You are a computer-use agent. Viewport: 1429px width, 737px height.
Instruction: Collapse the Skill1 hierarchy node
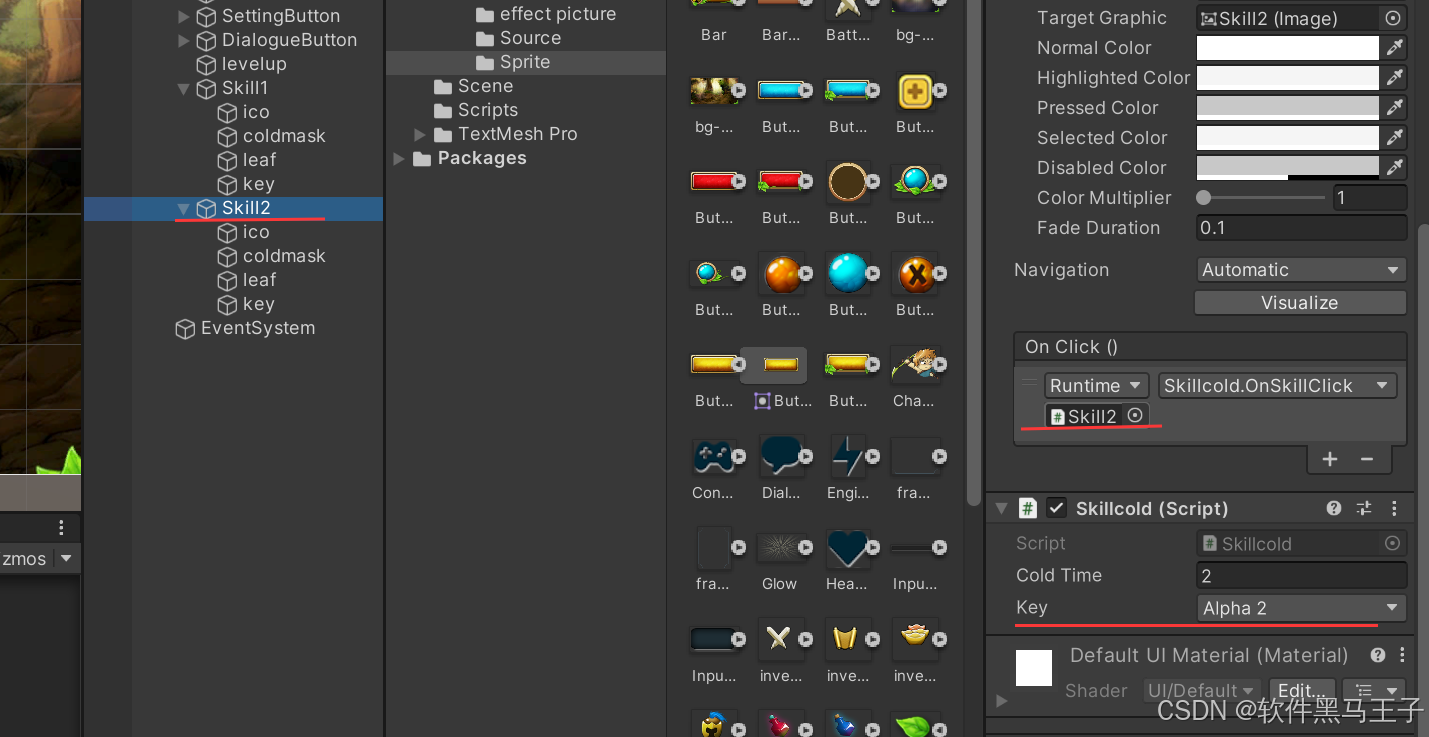183,88
